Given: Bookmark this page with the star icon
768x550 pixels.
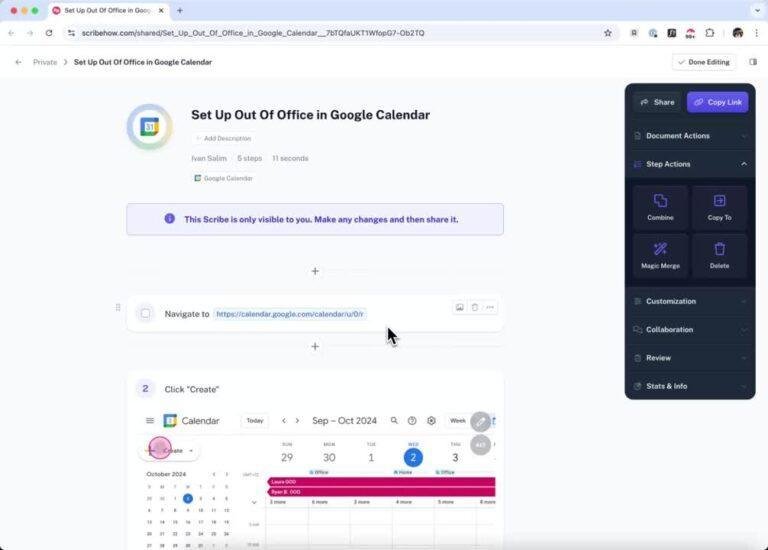Looking at the screenshot, I should point(608,33).
